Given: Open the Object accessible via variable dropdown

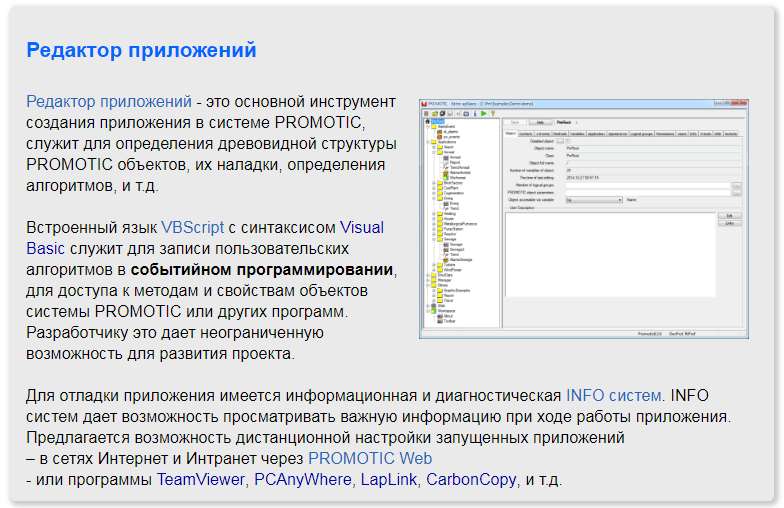Looking at the screenshot, I should pos(590,200).
